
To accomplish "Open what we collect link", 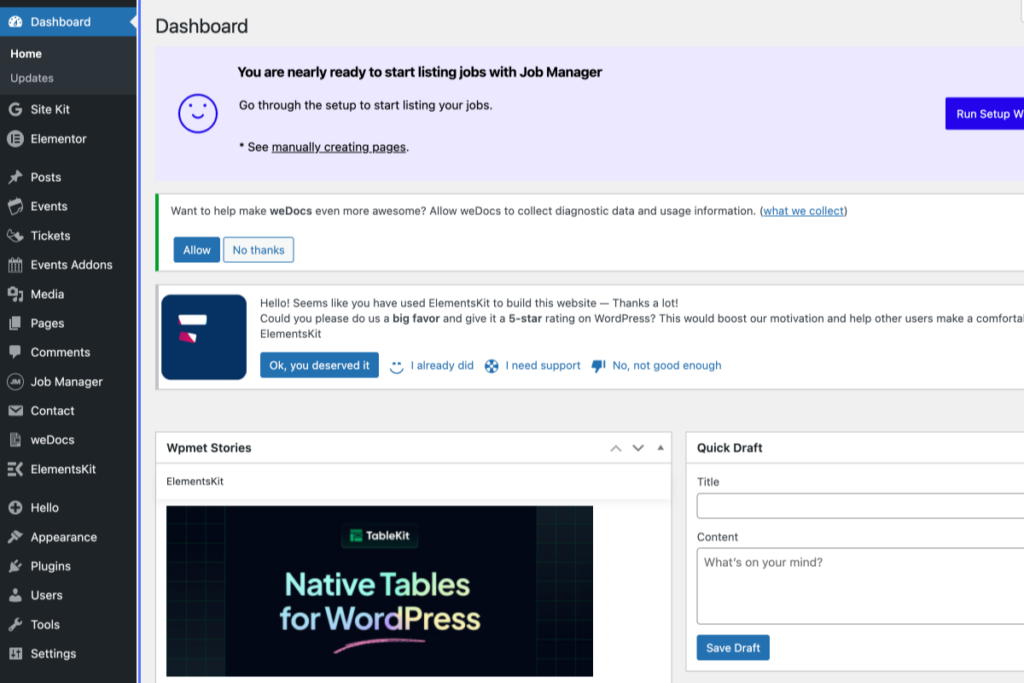I will pos(803,211).
